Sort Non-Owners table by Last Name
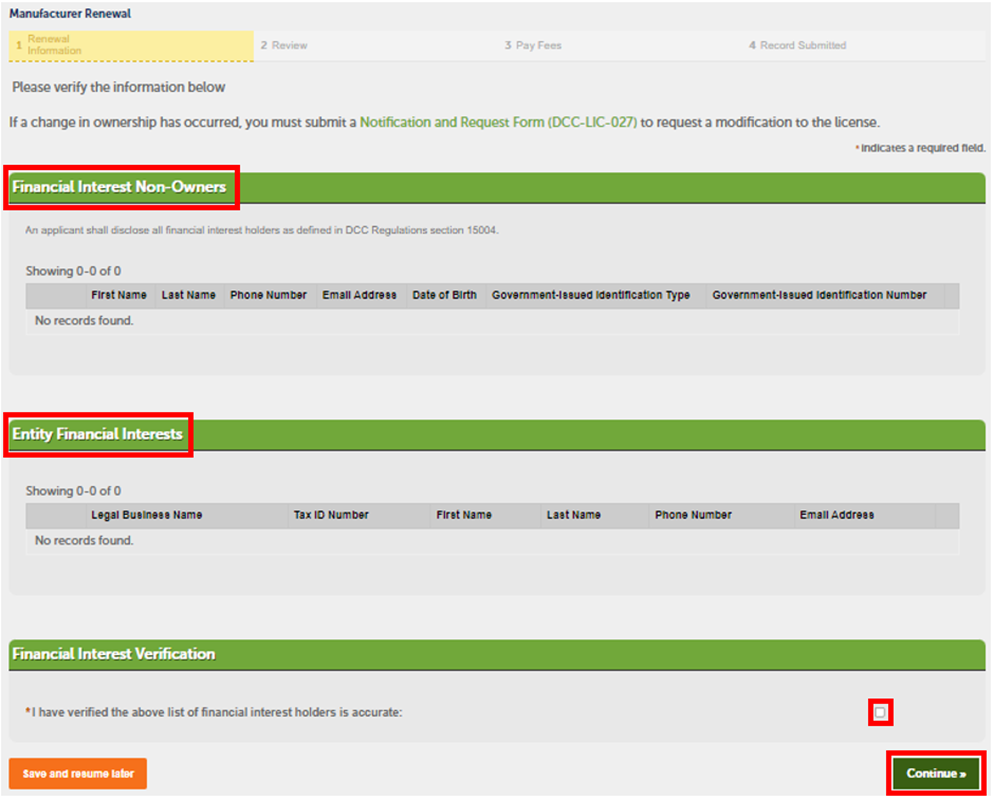Image resolution: width=994 pixels, height=800 pixels. (x=188, y=295)
